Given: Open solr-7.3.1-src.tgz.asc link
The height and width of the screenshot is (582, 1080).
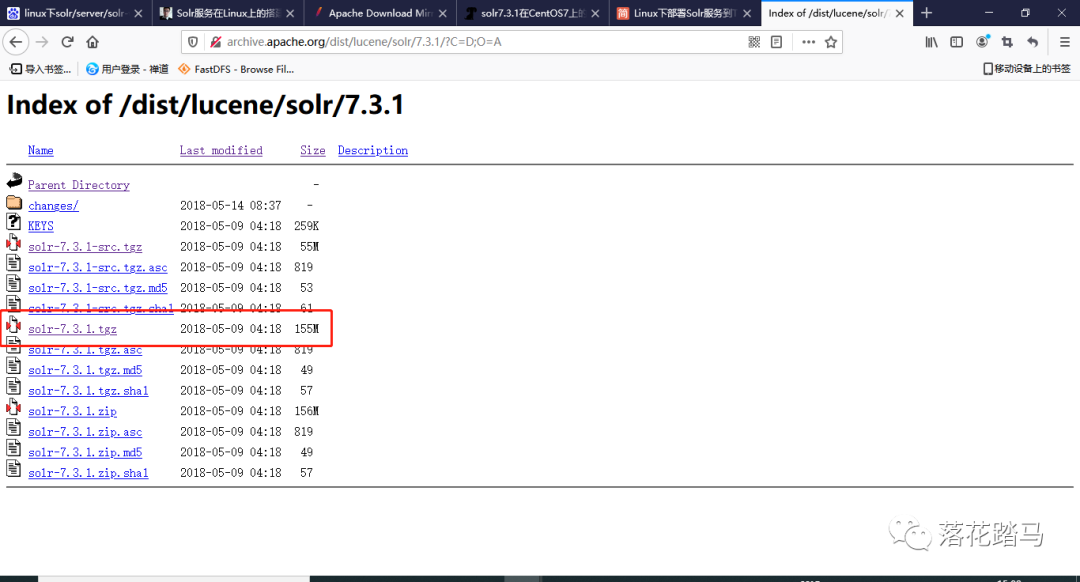Looking at the screenshot, I should (x=97, y=267).
